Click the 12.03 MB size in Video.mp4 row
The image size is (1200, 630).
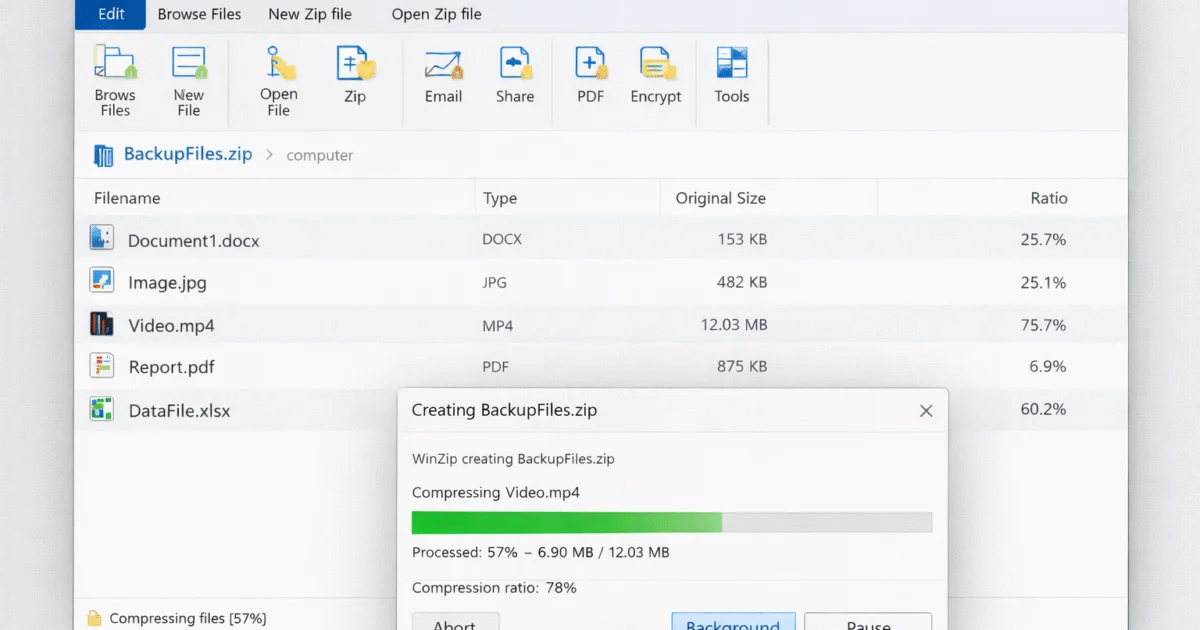click(734, 325)
